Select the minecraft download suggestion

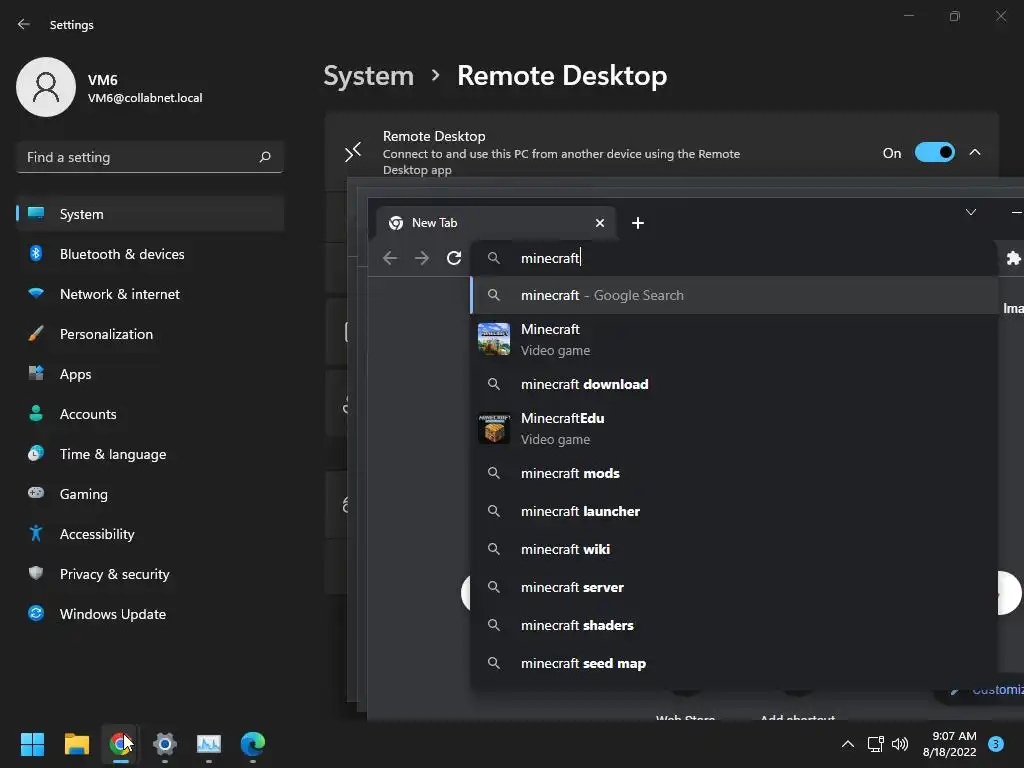click(734, 384)
